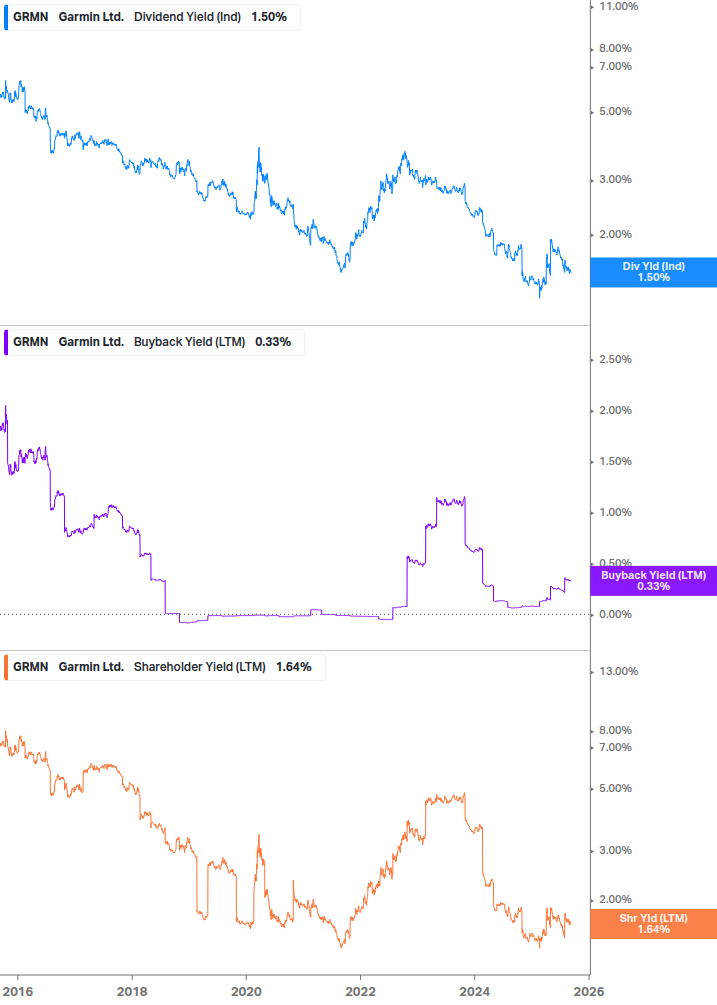Click the 1.64% value in Shareholder Yield legend
717x1005 pixels.
click(293, 667)
